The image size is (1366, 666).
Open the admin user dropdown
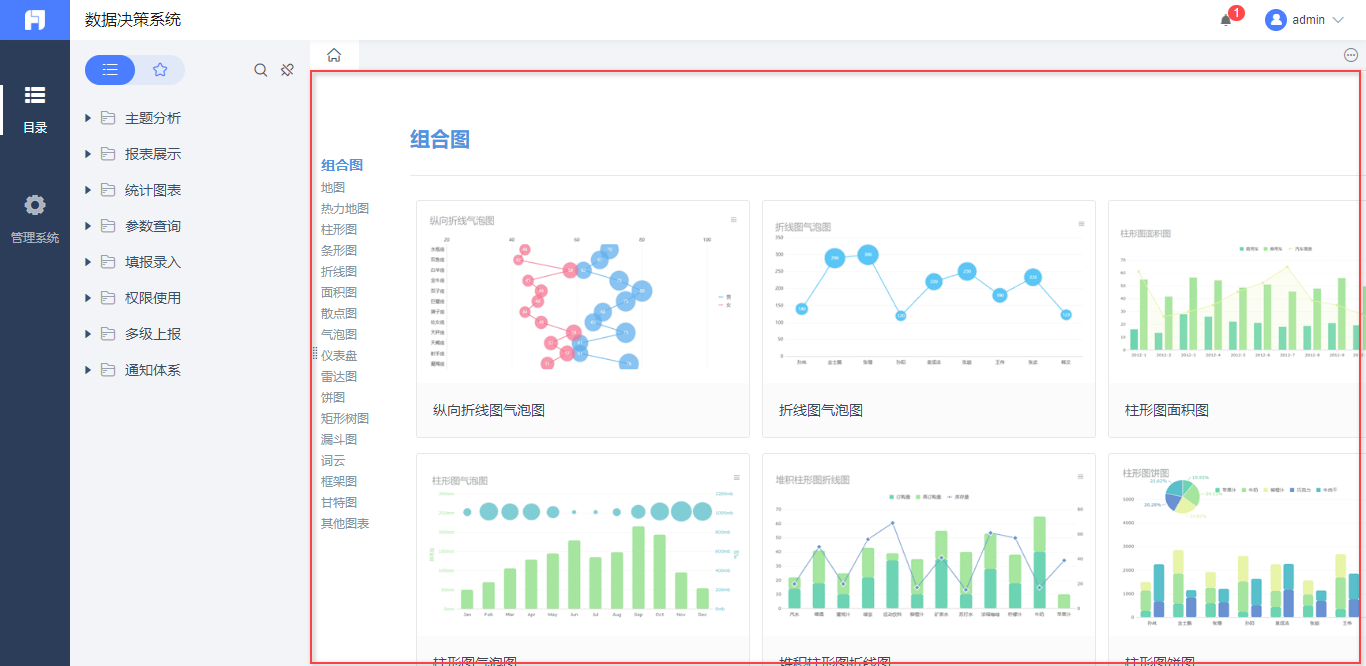pyautogui.click(x=1305, y=20)
